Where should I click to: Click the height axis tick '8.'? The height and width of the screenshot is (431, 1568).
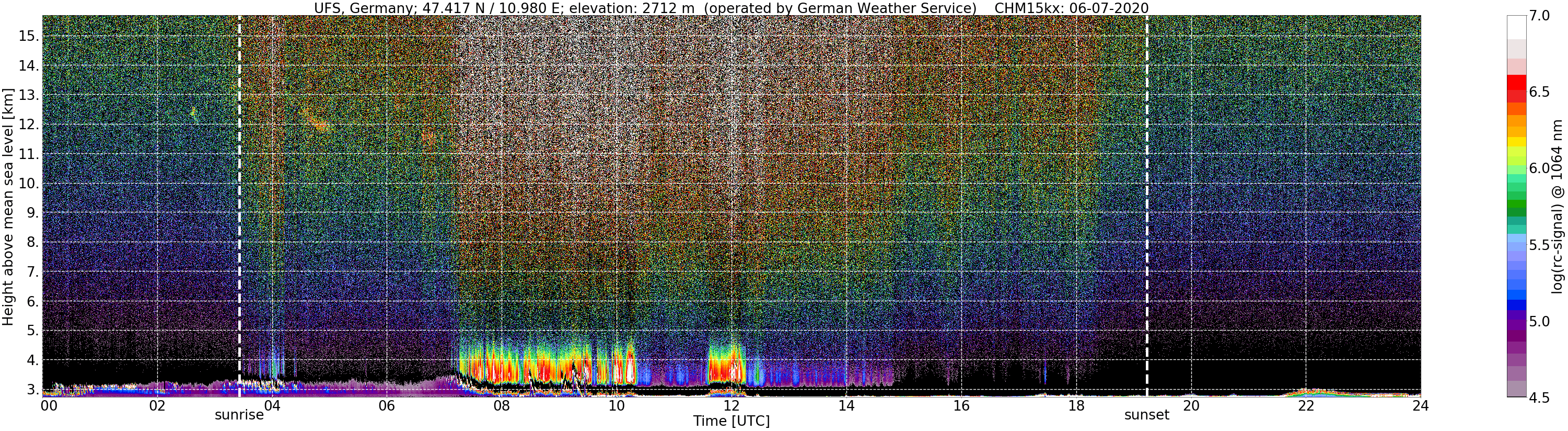[32, 242]
